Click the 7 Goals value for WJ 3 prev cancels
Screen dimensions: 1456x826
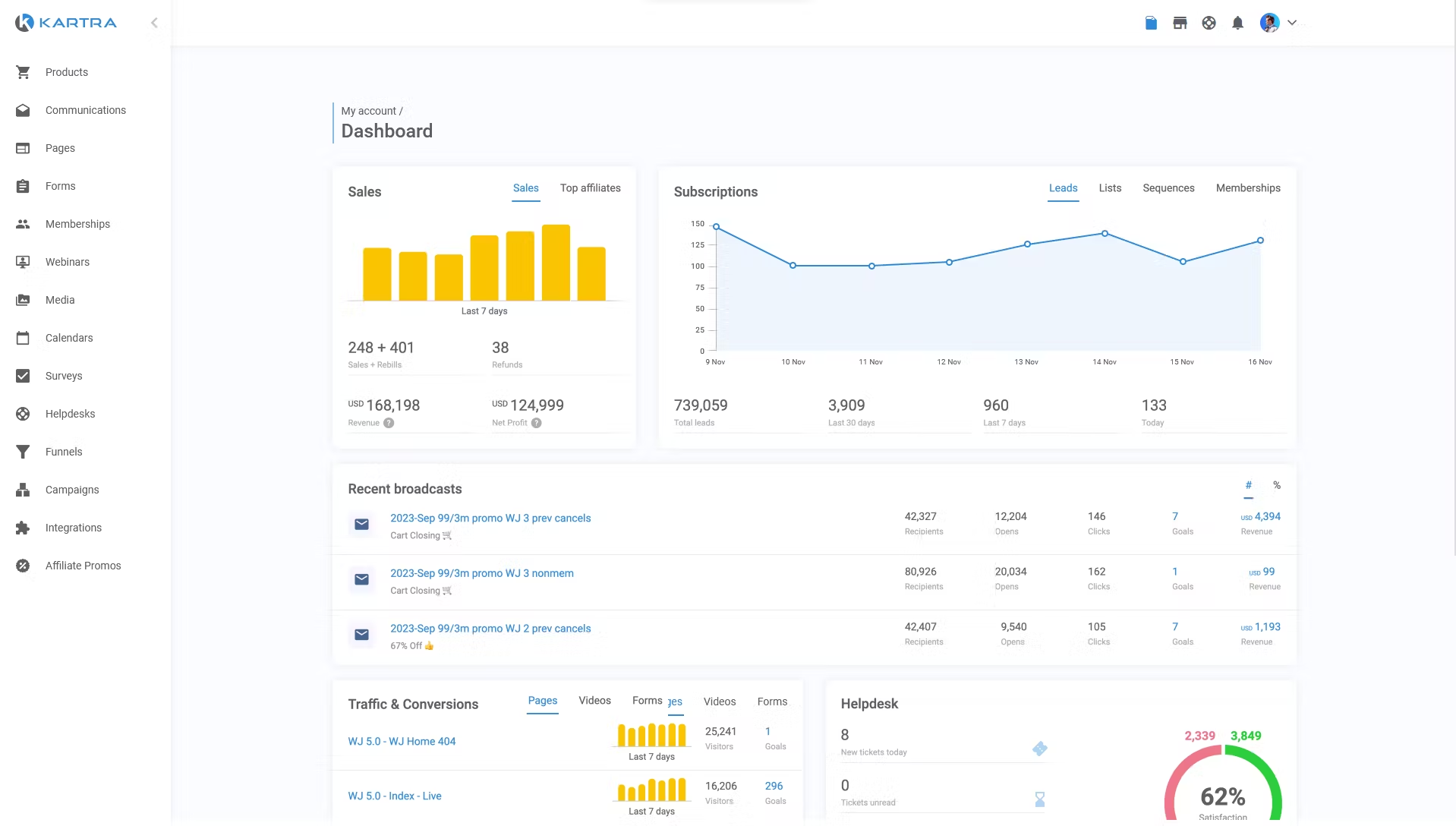coord(1175,517)
